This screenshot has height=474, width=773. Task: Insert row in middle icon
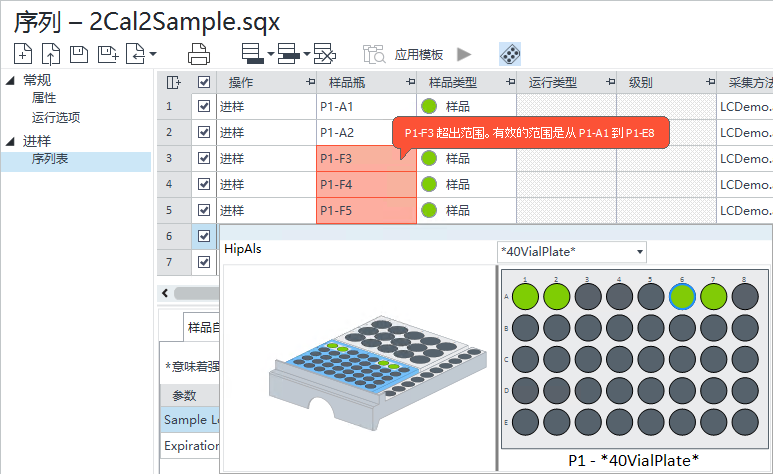point(288,54)
